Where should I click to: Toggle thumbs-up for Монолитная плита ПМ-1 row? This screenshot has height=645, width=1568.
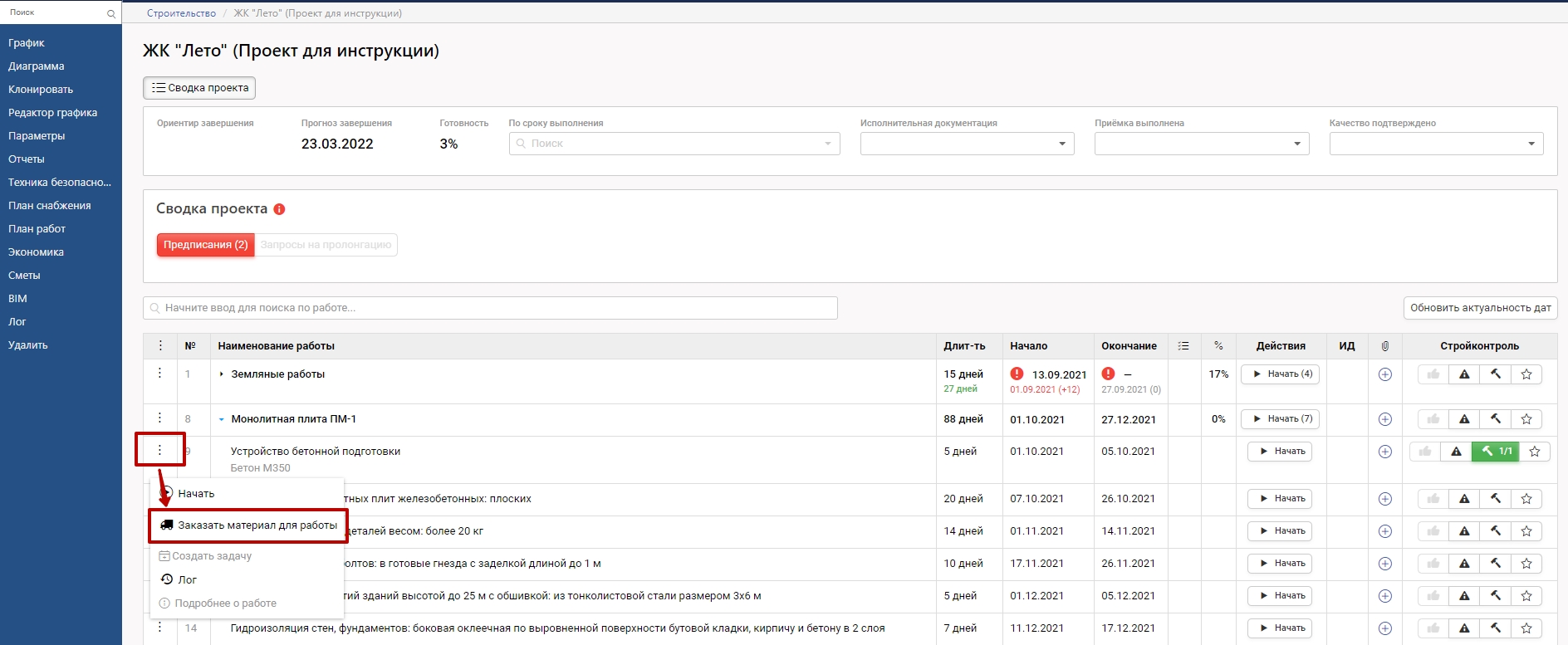point(1433,419)
